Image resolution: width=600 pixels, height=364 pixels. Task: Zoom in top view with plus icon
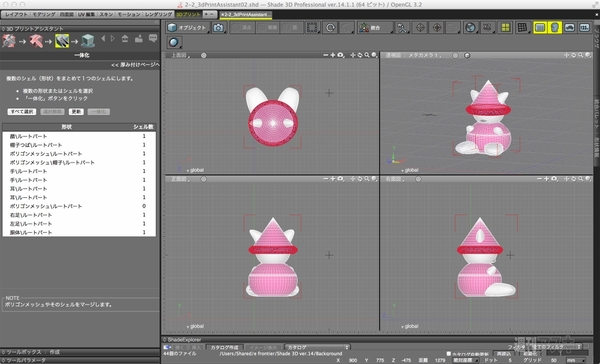[x=333, y=55]
